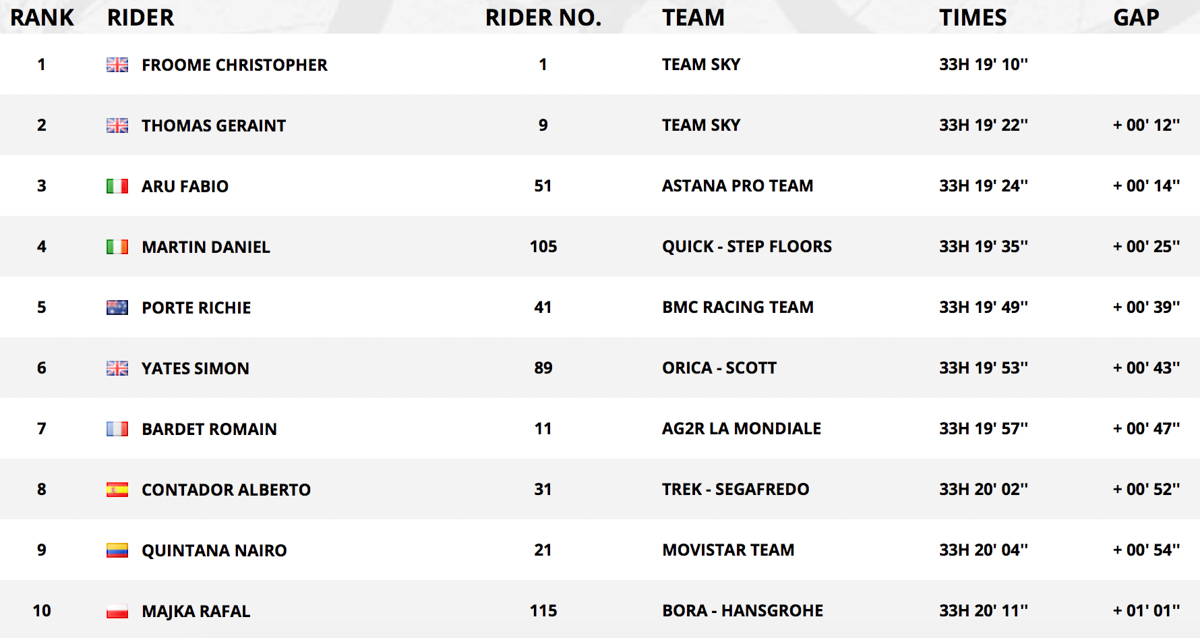Click the Australian flag beside Porte Richie
Viewport: 1200px width, 638px height.
pyautogui.click(x=117, y=308)
